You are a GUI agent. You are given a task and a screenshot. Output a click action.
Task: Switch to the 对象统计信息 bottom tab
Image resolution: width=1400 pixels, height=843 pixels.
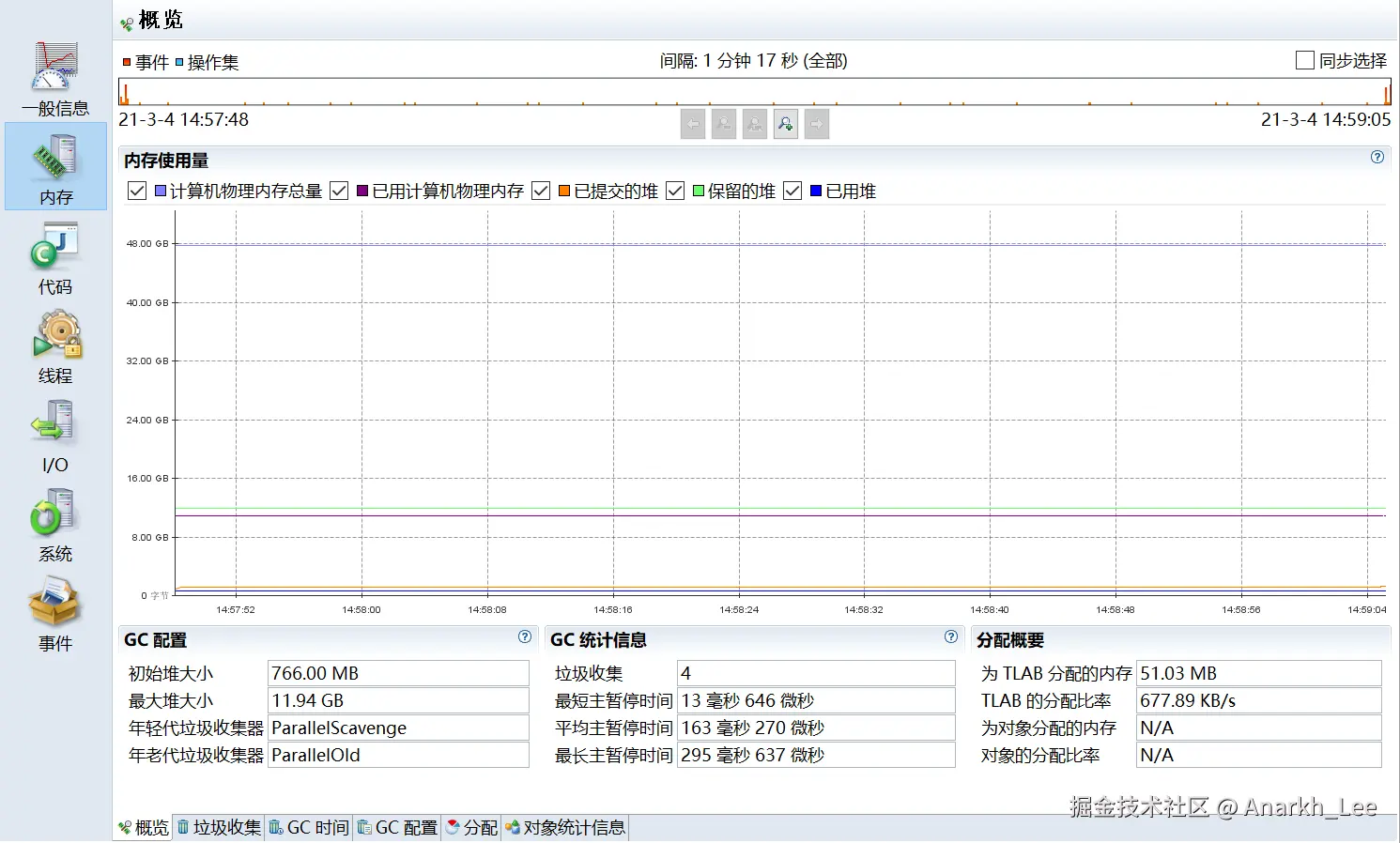point(565,827)
